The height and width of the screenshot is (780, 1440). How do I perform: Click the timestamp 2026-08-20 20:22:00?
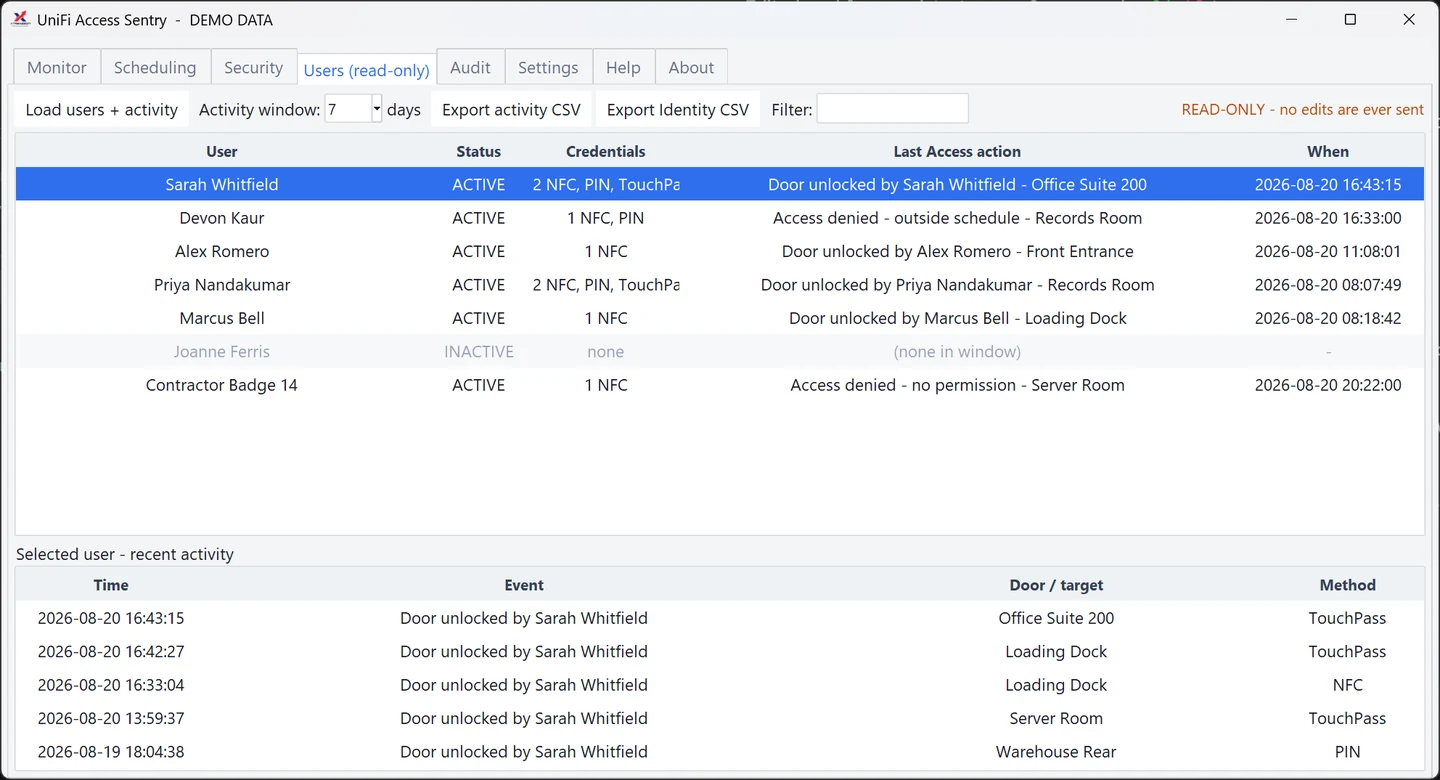(x=1328, y=385)
